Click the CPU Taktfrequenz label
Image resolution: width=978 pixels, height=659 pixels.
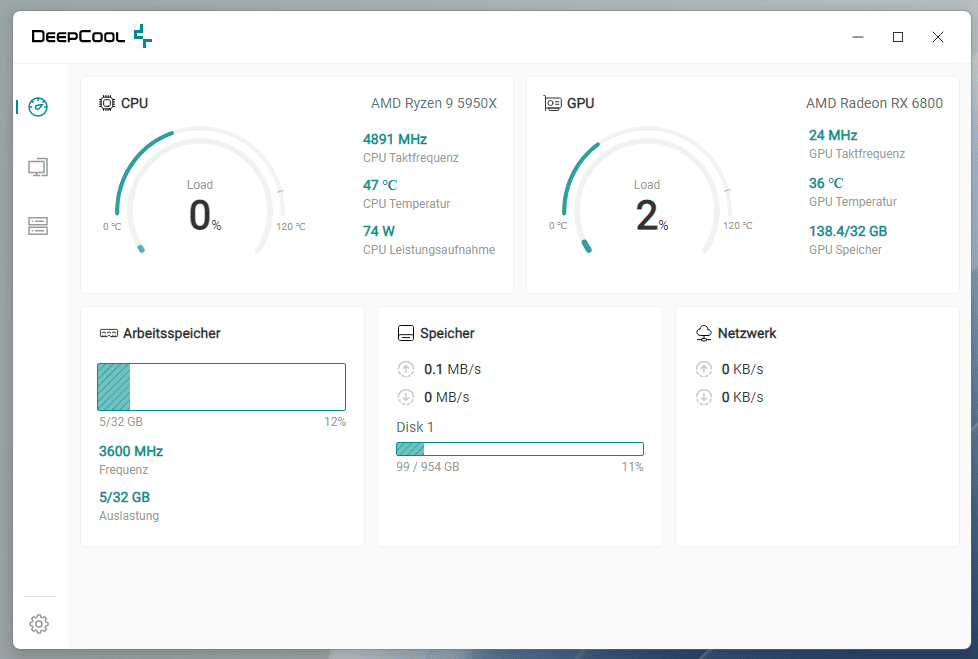pos(410,158)
